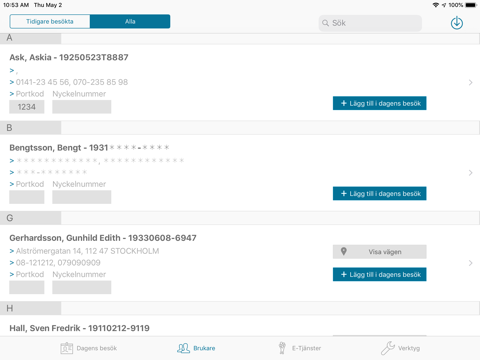The height and width of the screenshot is (360, 480).
Task: Open the E-Tjänster icon in the bottom bar
Action: point(282,348)
